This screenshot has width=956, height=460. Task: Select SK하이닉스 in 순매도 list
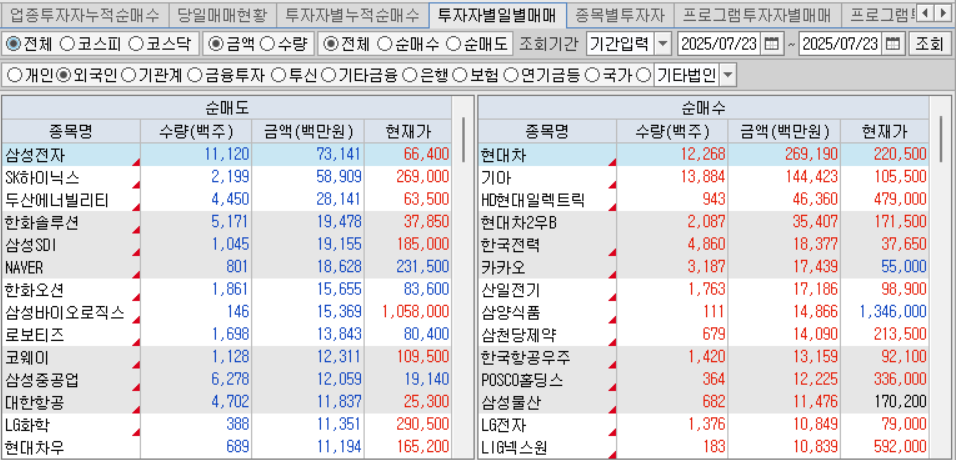click(x=227, y=178)
